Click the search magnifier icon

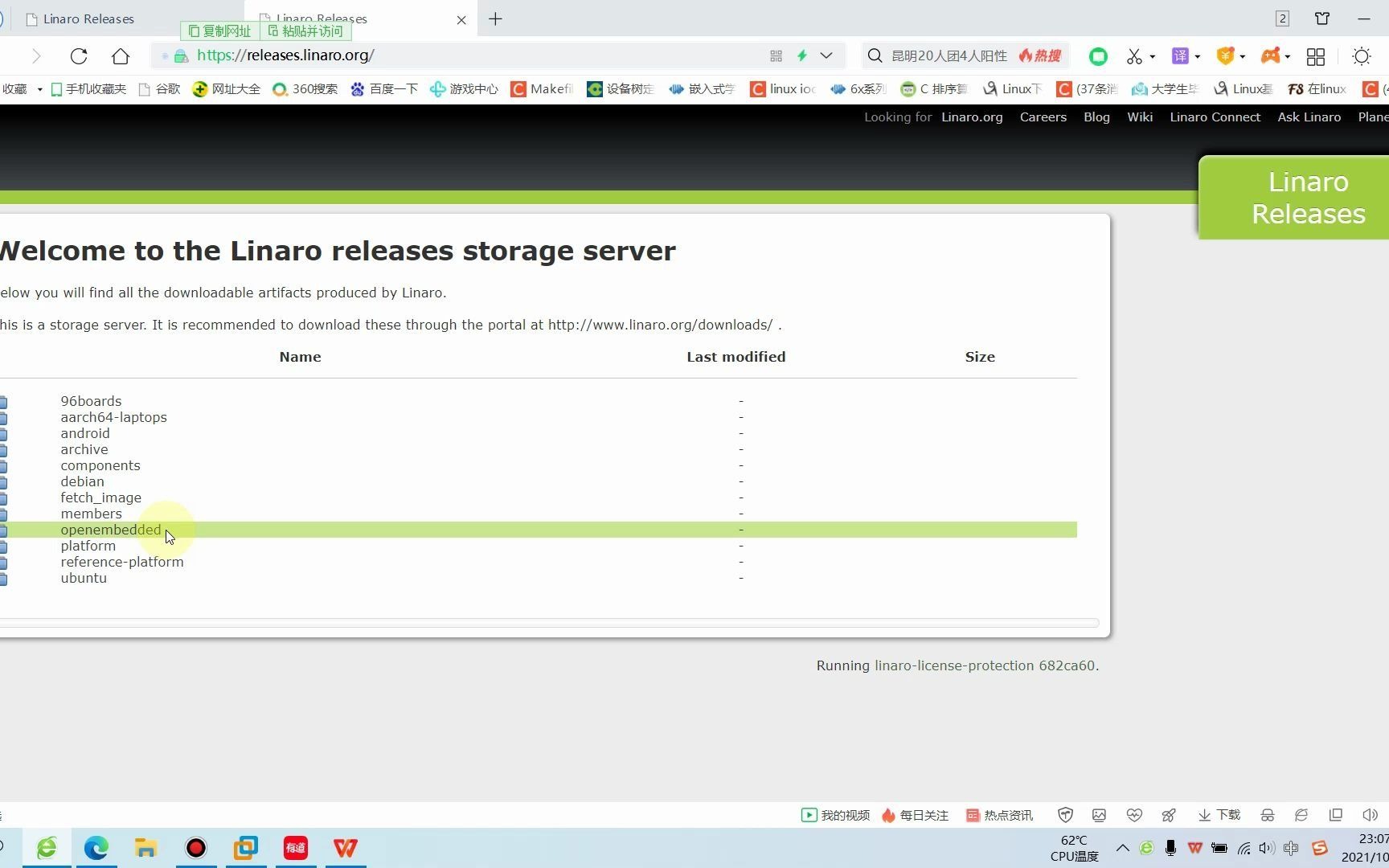(x=875, y=55)
